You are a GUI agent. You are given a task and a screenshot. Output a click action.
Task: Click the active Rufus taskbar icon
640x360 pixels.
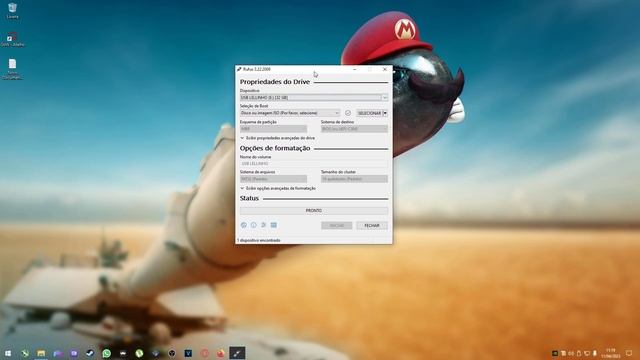coord(237,353)
